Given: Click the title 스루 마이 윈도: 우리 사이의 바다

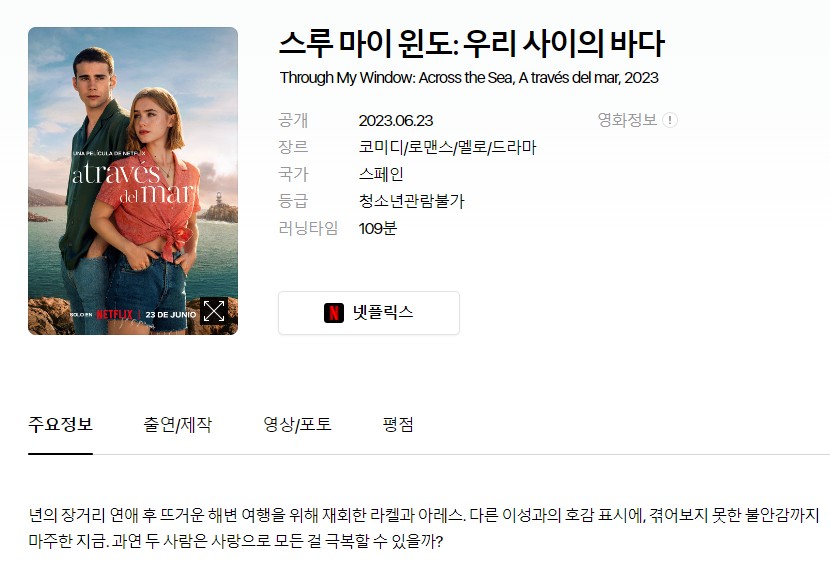Looking at the screenshot, I should (x=471, y=43).
